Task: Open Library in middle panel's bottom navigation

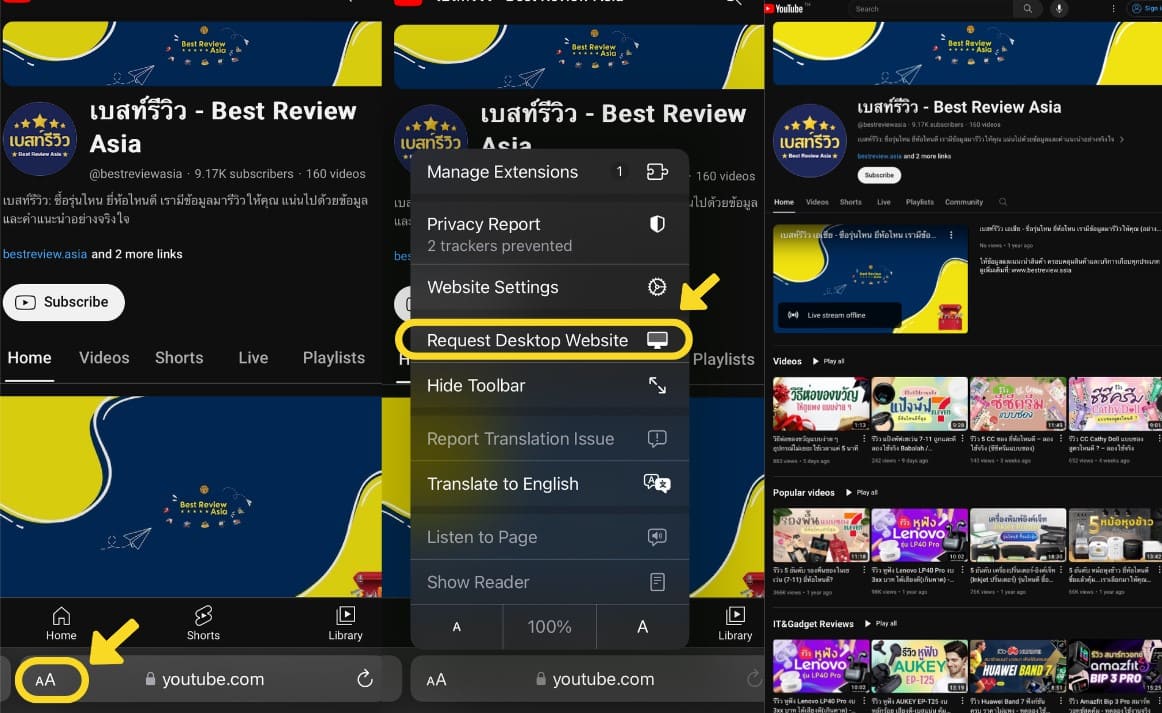Action: (x=735, y=623)
